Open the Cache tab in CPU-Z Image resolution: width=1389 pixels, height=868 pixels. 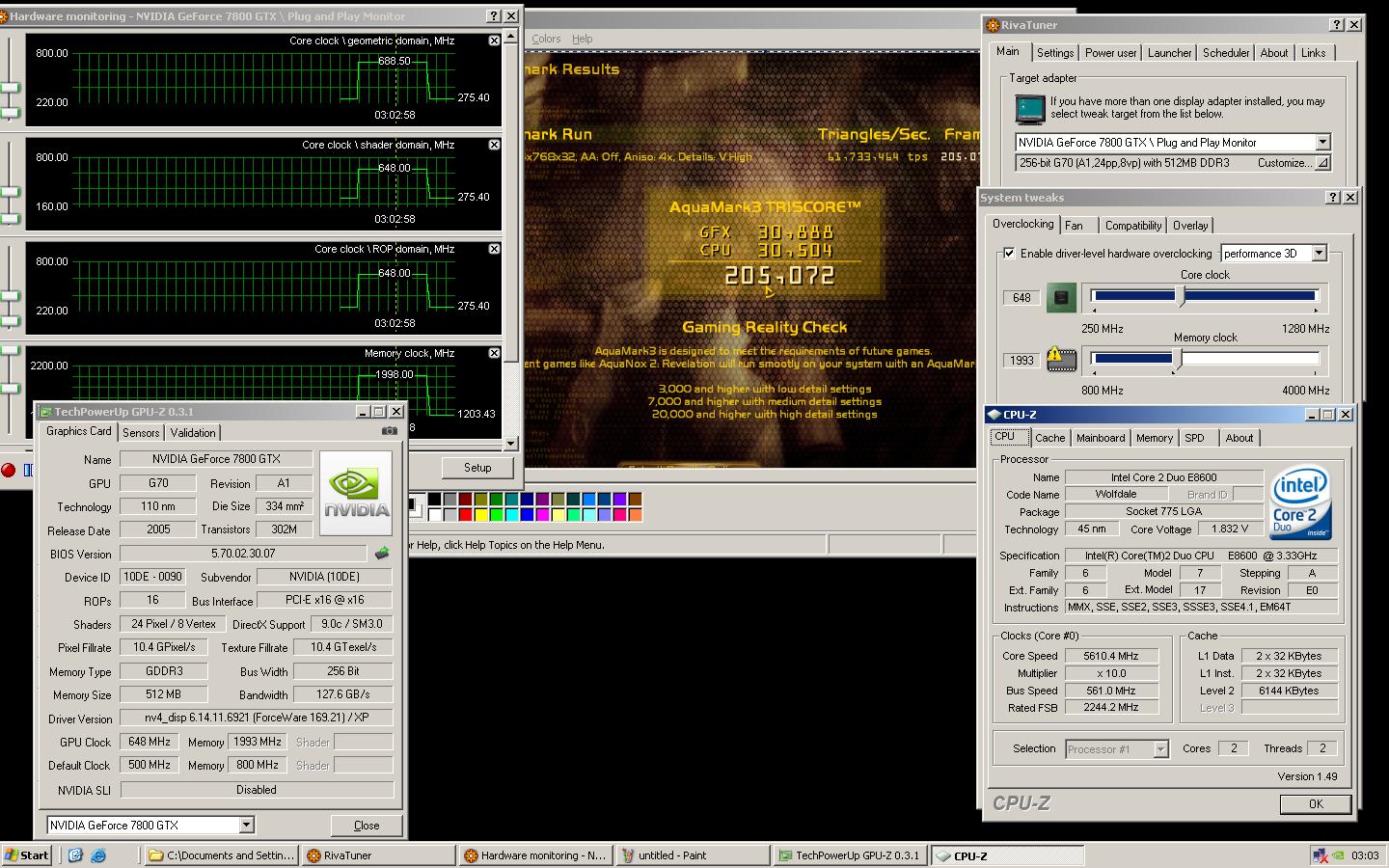pos(1049,438)
